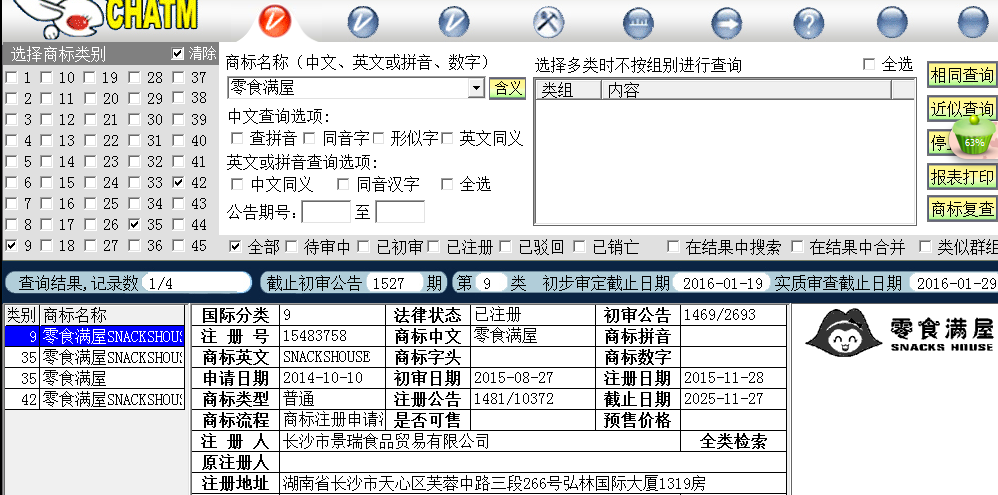Uncheck class 42 checkbox

(x=178, y=182)
